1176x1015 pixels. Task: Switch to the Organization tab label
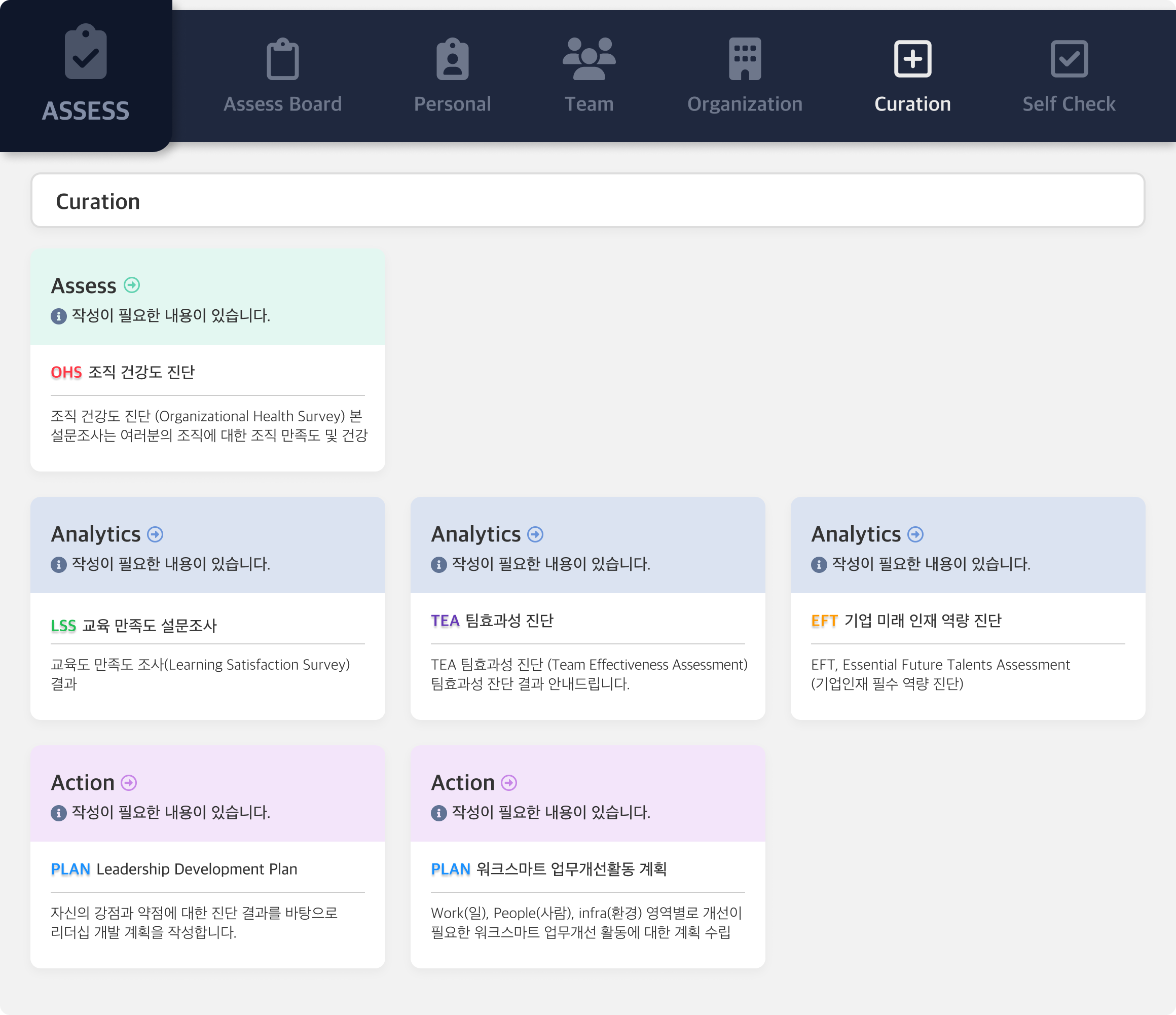tap(744, 104)
